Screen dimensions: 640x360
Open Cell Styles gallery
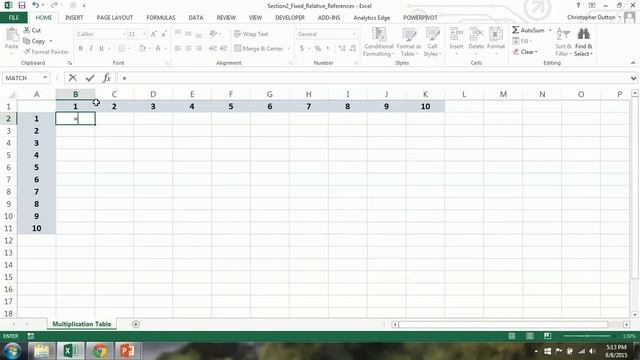[432, 42]
